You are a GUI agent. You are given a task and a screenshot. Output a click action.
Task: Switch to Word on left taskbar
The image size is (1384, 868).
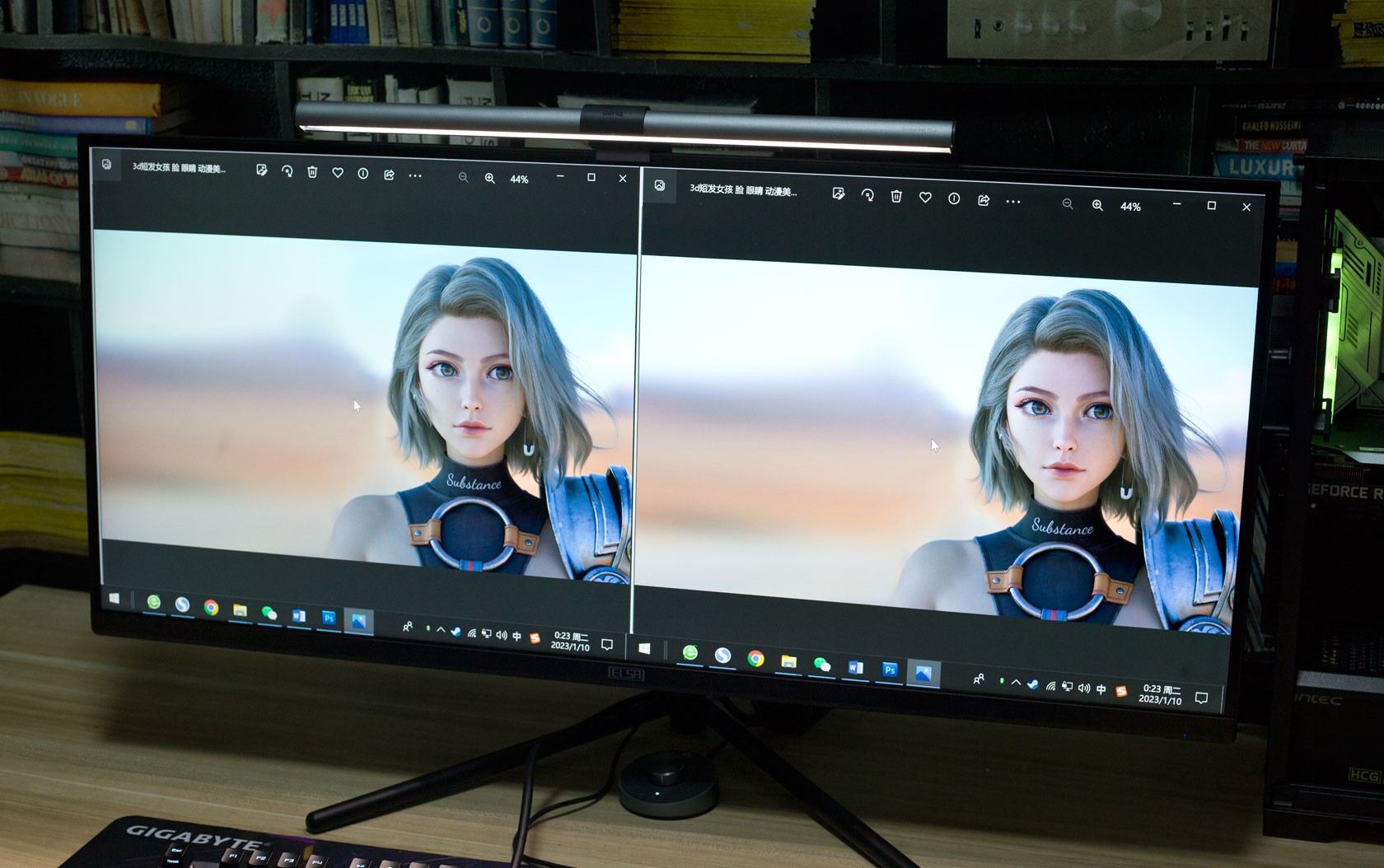pos(298,615)
